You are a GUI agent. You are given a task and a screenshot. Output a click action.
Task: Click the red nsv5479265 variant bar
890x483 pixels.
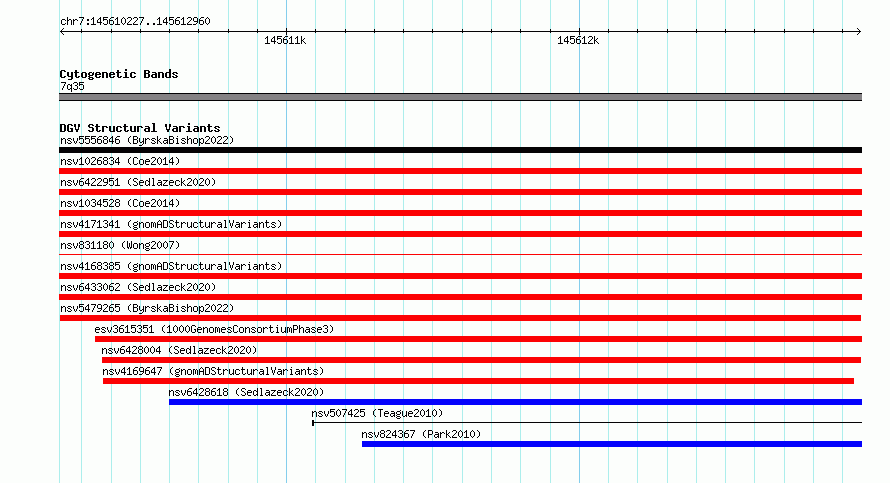tap(460, 318)
